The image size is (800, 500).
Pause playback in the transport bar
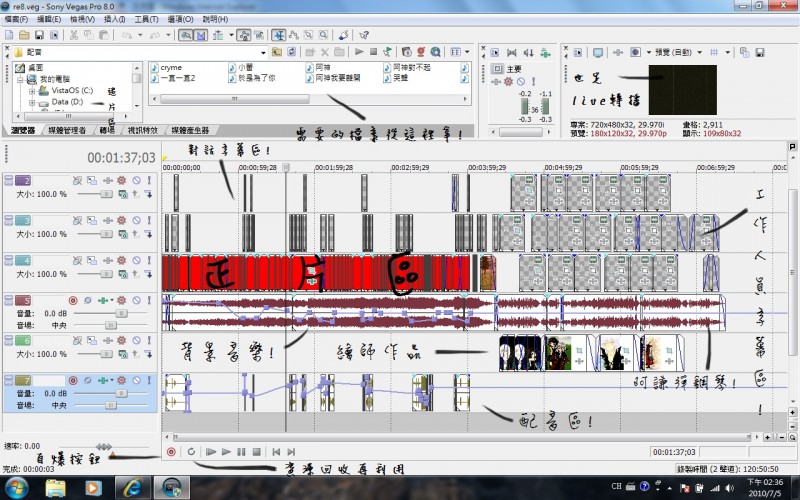coord(241,452)
